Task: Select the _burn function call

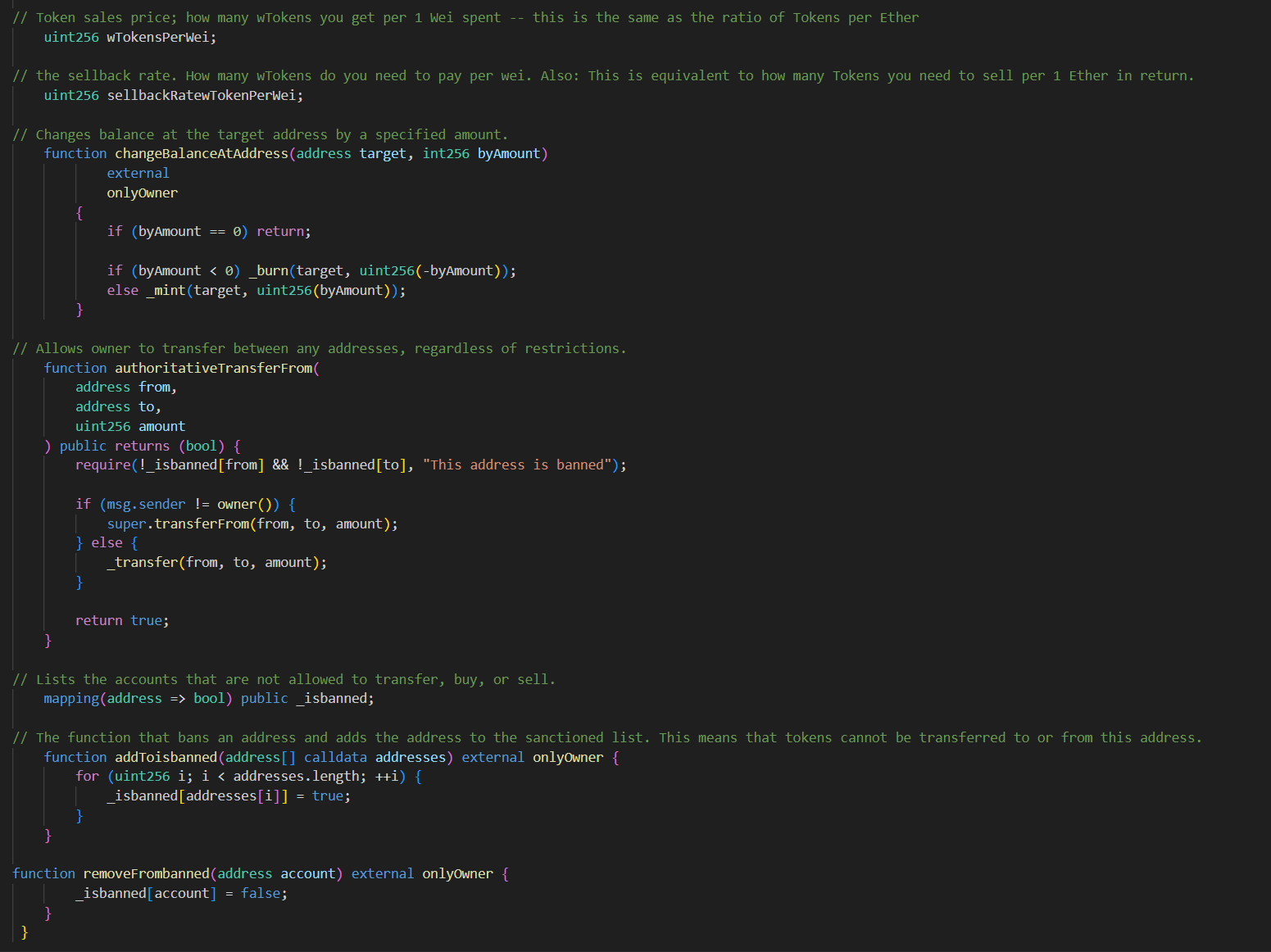Action: (x=272, y=270)
